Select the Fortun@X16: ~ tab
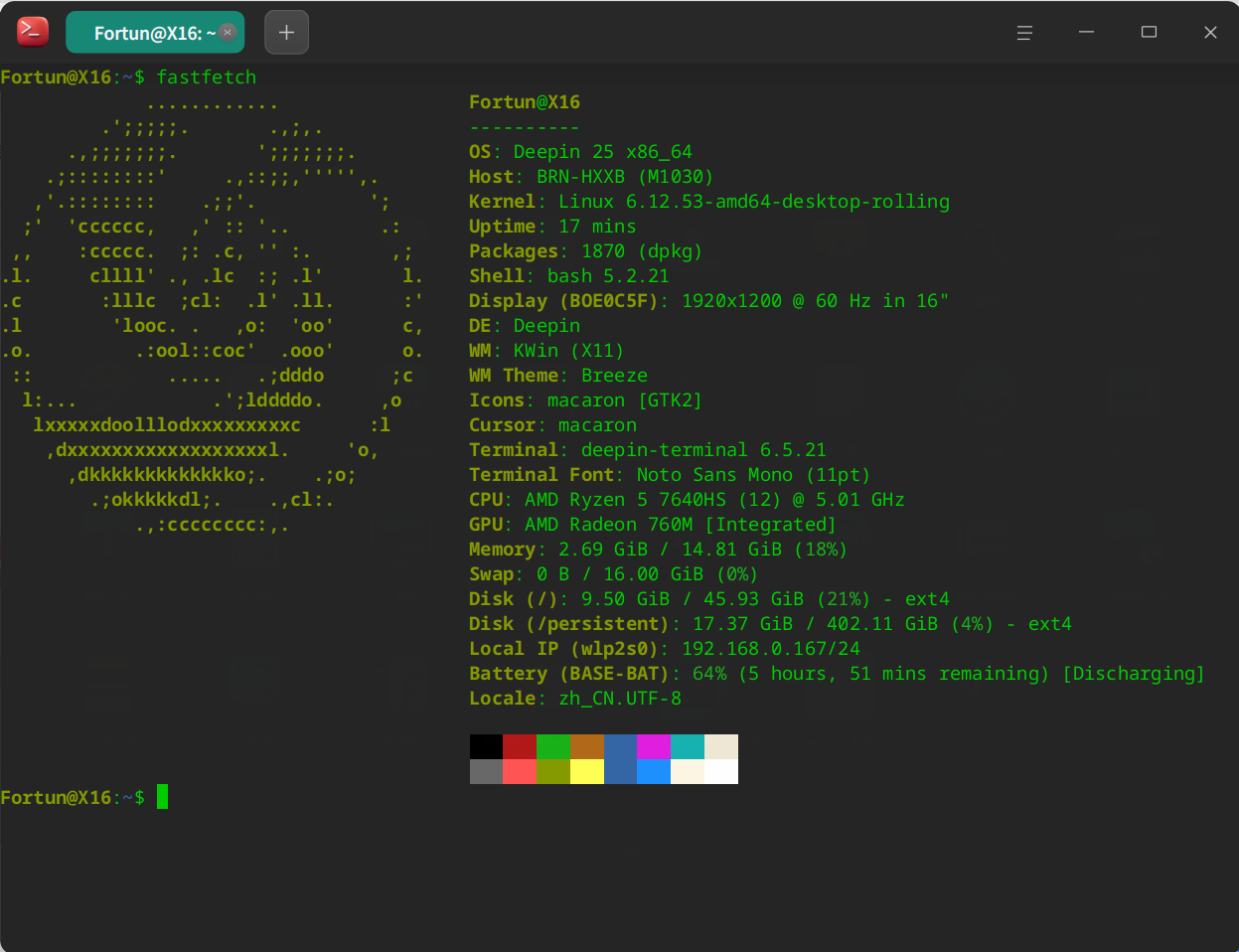Screen dimensions: 1239x952 click(155, 33)
